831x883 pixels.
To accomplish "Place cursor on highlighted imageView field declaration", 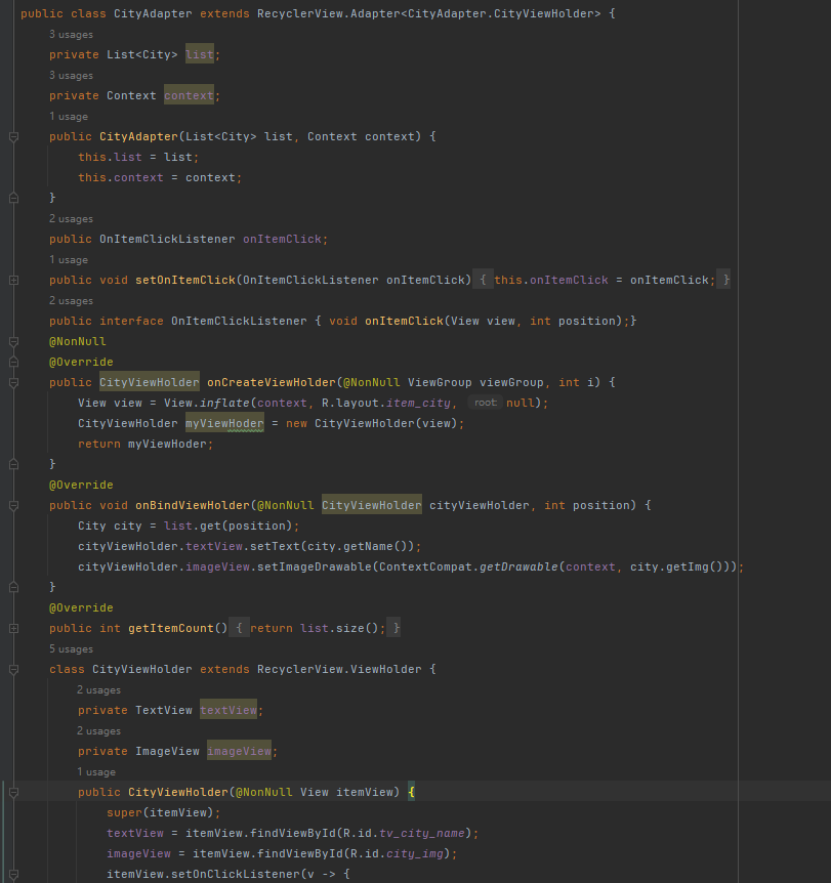I will point(239,752).
